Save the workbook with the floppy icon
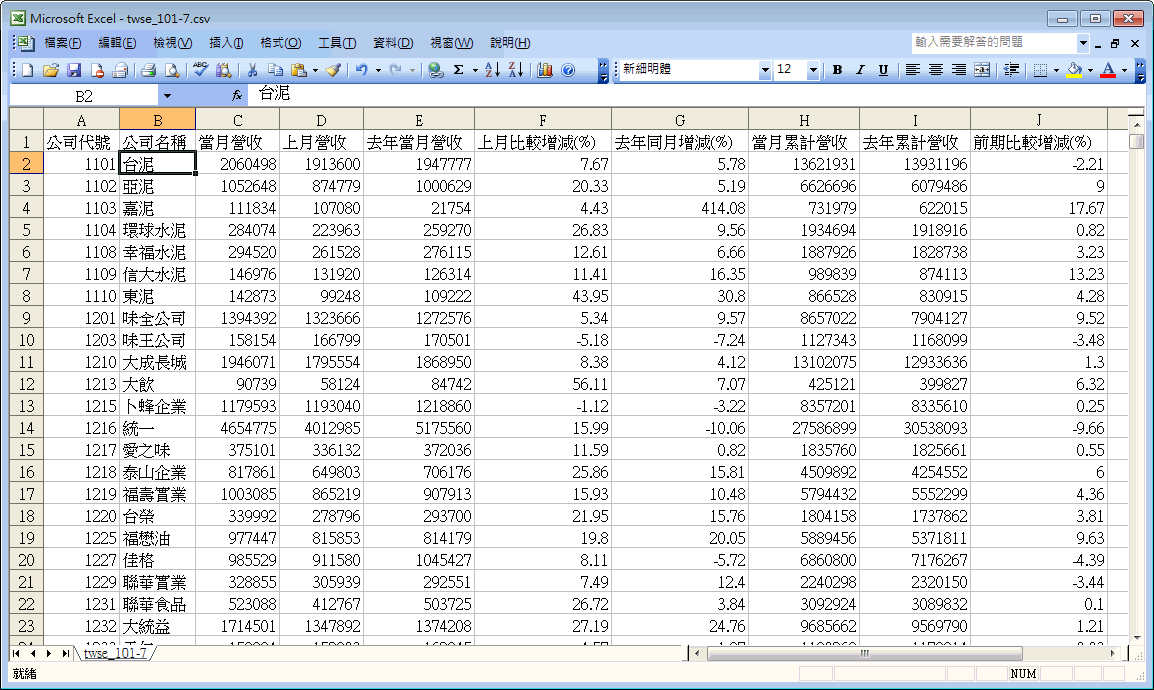 [x=74, y=70]
